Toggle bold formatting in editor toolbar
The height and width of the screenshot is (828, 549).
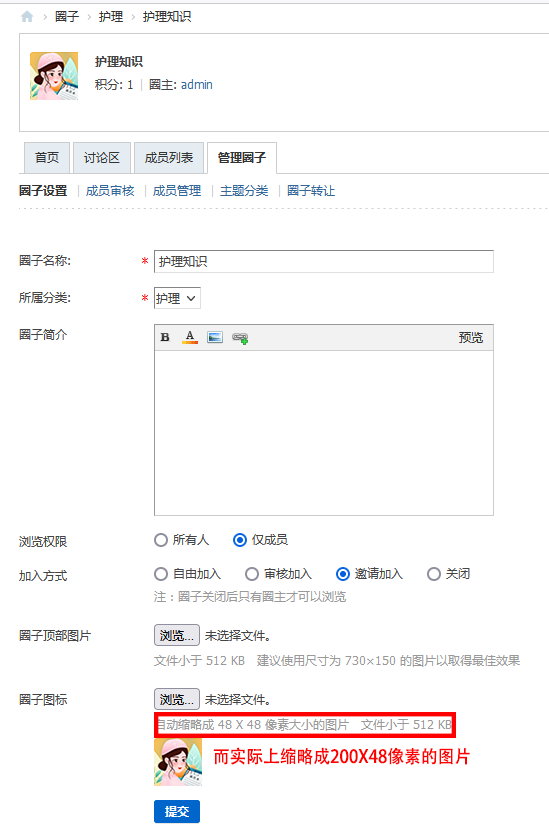165,337
